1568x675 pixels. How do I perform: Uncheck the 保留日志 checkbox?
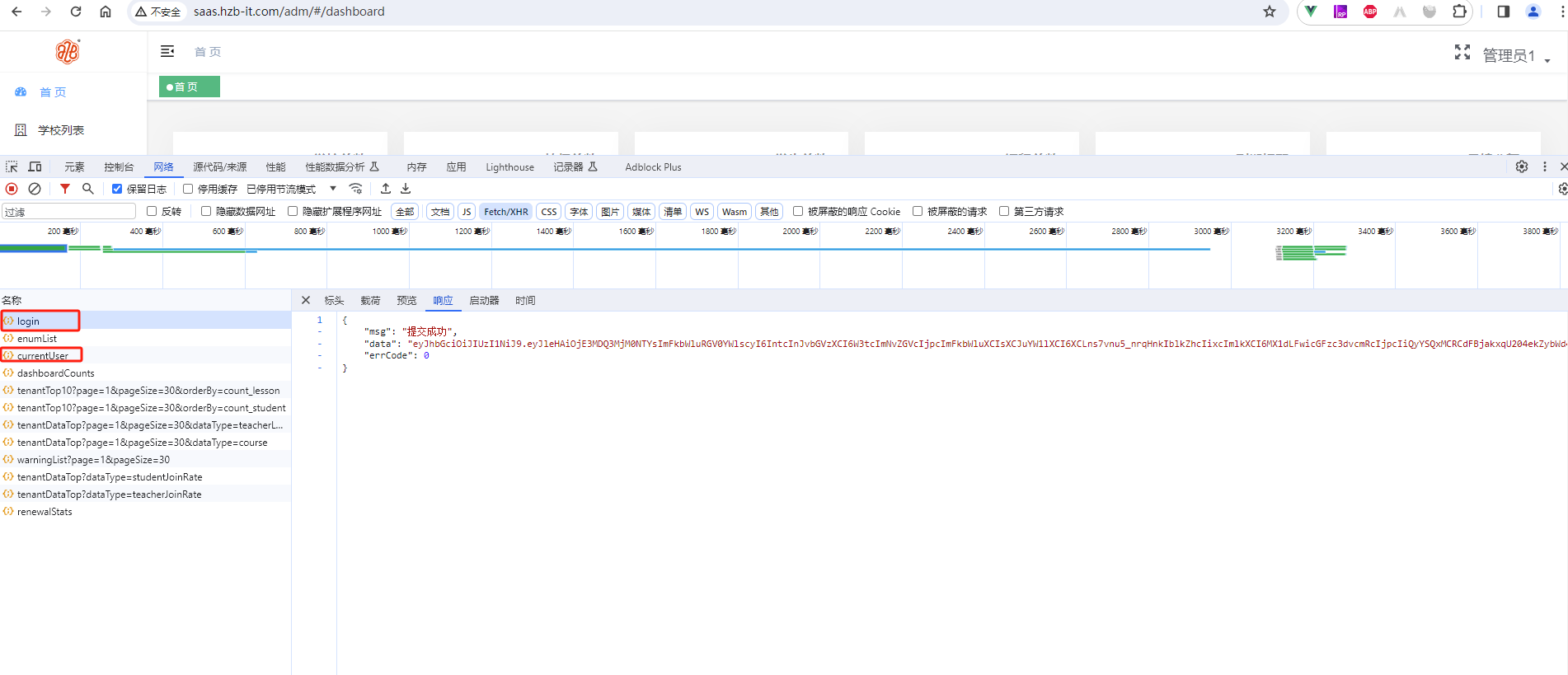point(117,189)
